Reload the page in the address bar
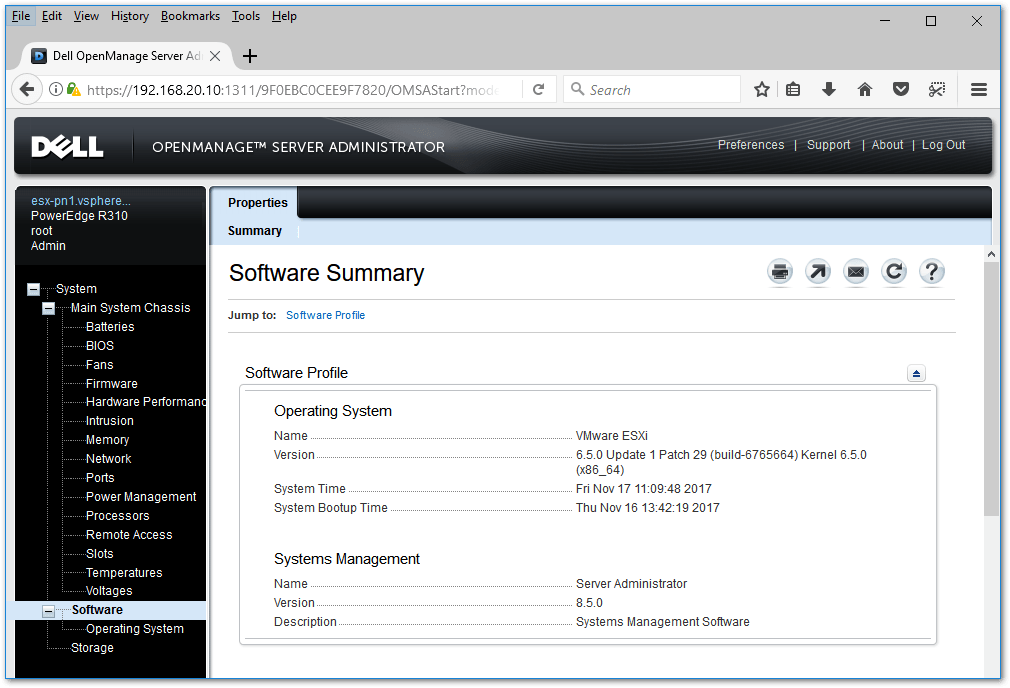The width and height of the screenshot is (1010, 688). point(538,90)
